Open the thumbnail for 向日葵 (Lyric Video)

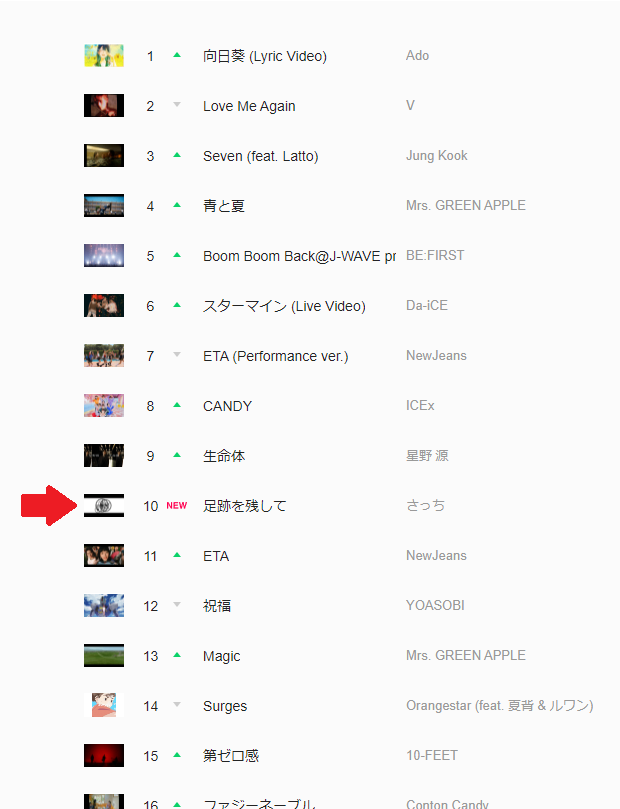tap(104, 56)
